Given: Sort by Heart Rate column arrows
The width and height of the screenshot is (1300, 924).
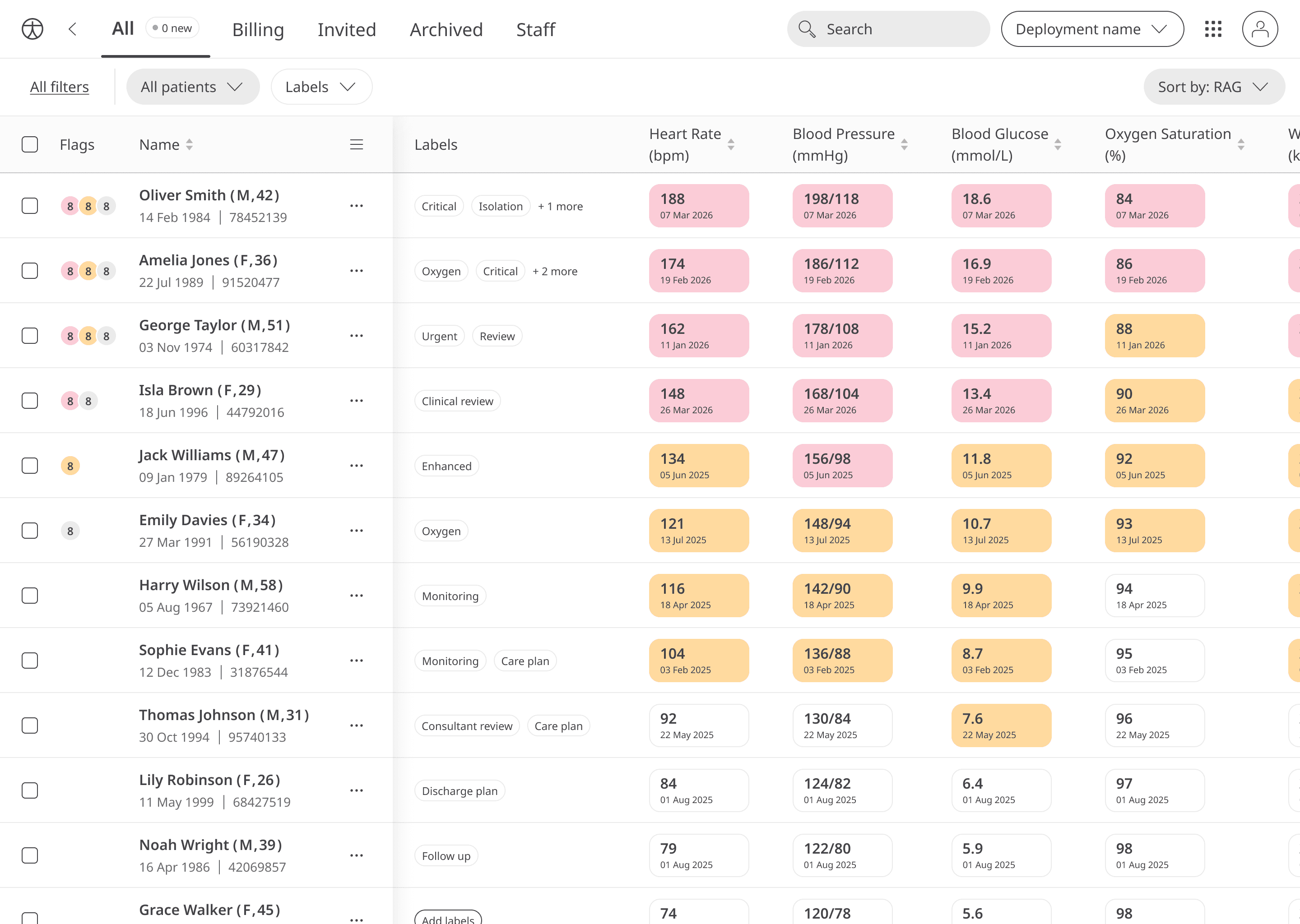Looking at the screenshot, I should [x=731, y=144].
